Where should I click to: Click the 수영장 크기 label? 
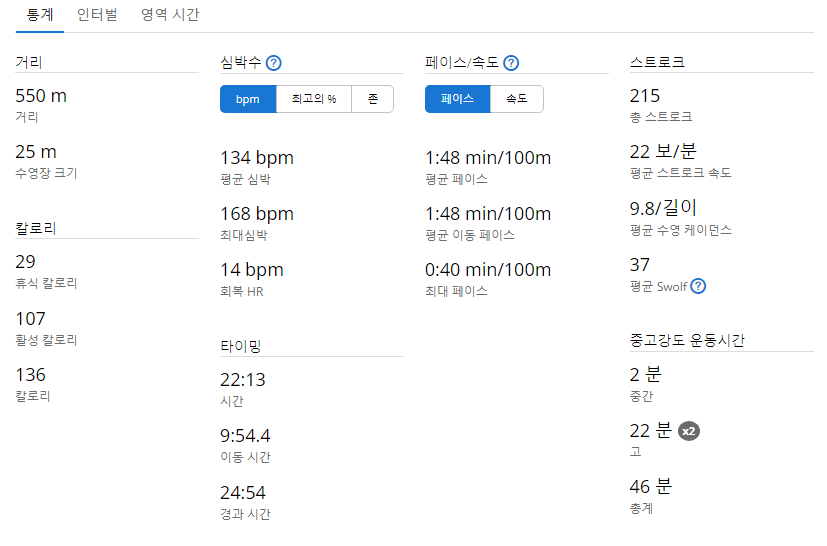(46, 173)
